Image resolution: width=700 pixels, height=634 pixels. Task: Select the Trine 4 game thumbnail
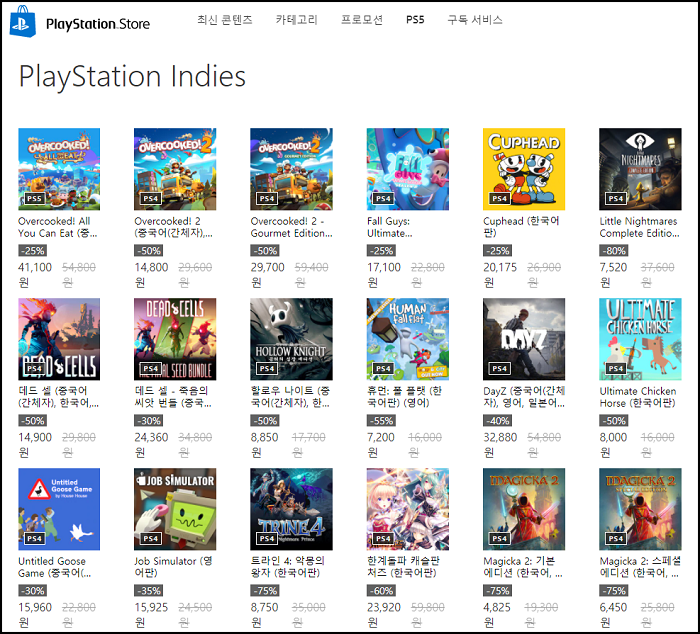291,509
